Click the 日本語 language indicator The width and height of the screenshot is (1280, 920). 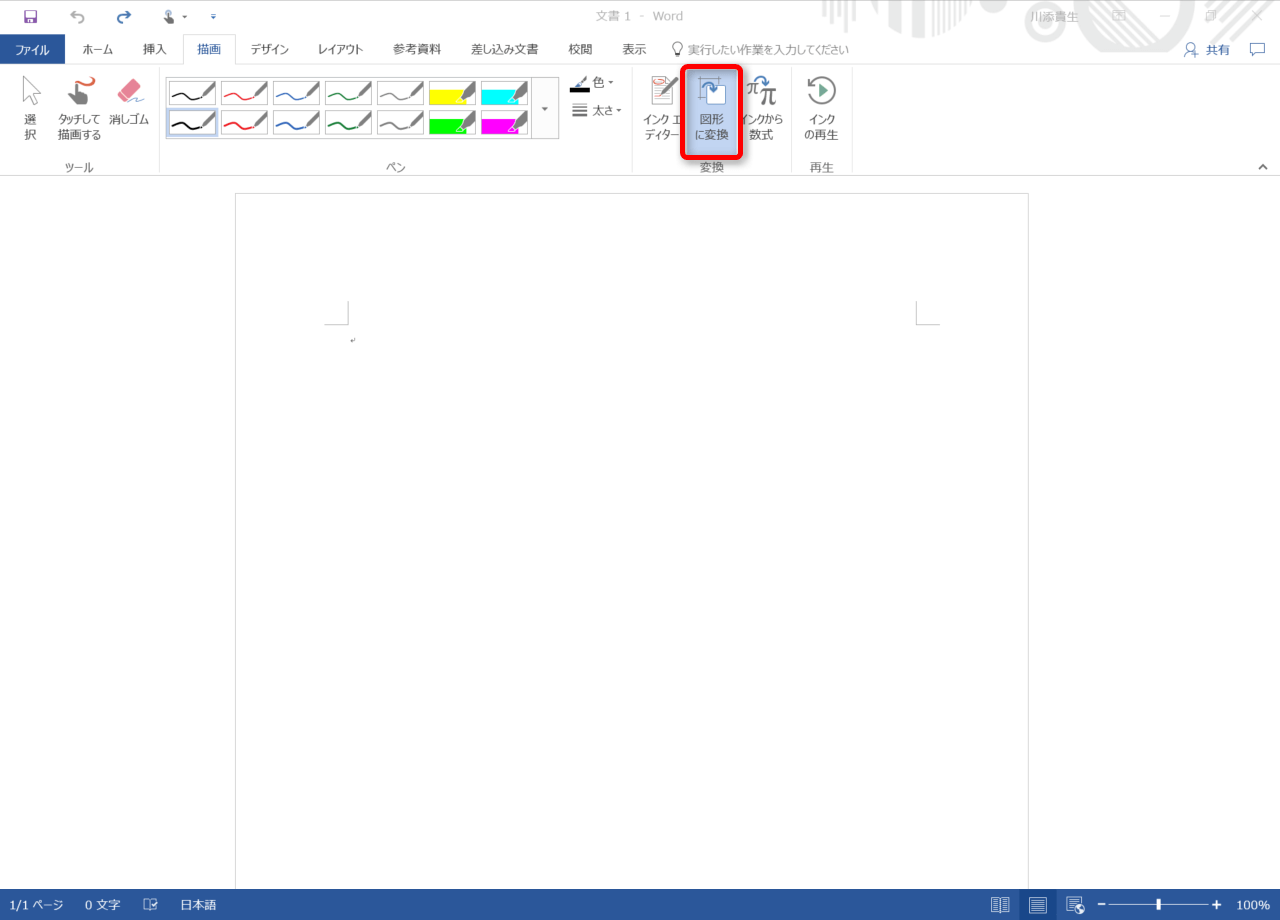coord(198,905)
